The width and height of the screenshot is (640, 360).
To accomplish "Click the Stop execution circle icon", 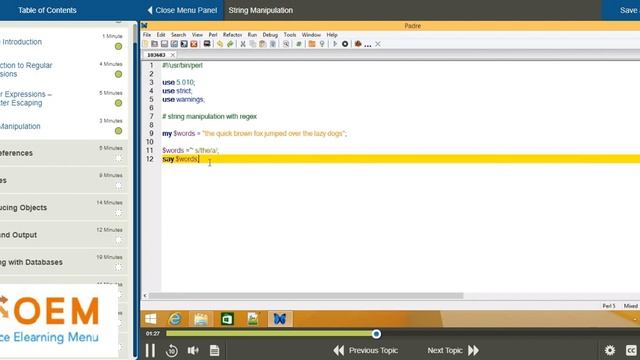I will (345, 44).
